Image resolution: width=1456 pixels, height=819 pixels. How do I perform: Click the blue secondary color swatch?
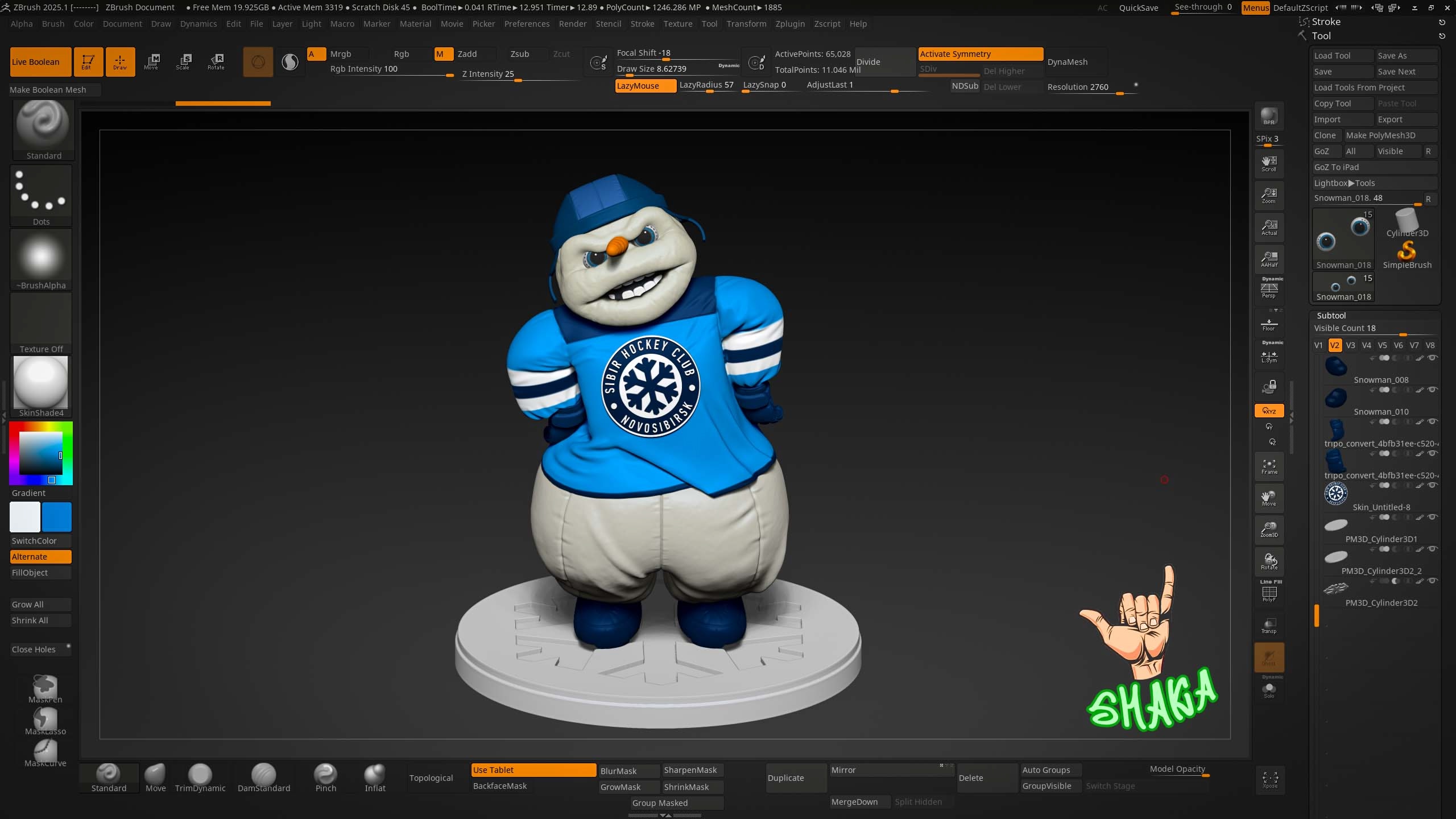57,517
